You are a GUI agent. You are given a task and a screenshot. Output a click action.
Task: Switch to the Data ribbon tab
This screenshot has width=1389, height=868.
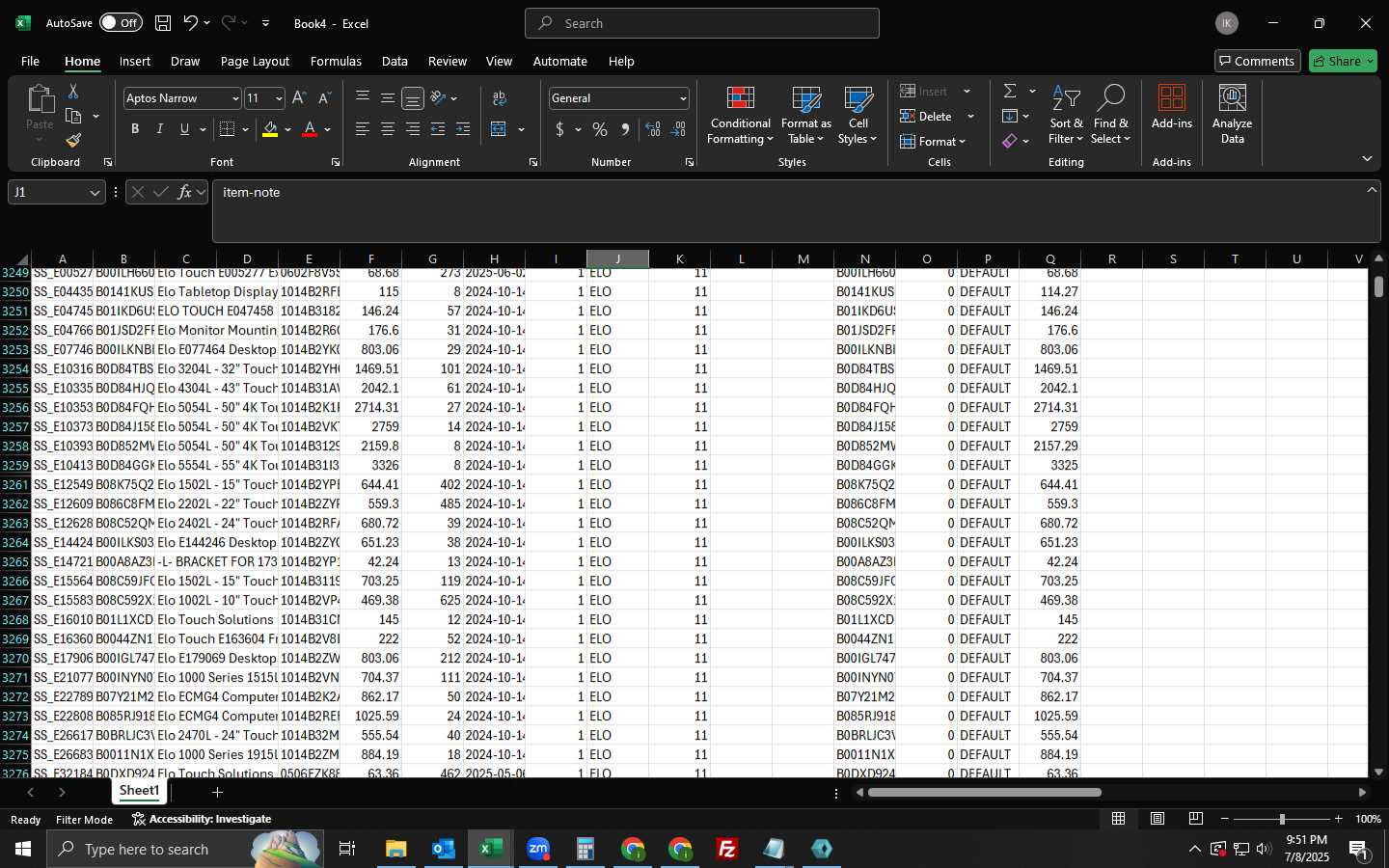(395, 61)
